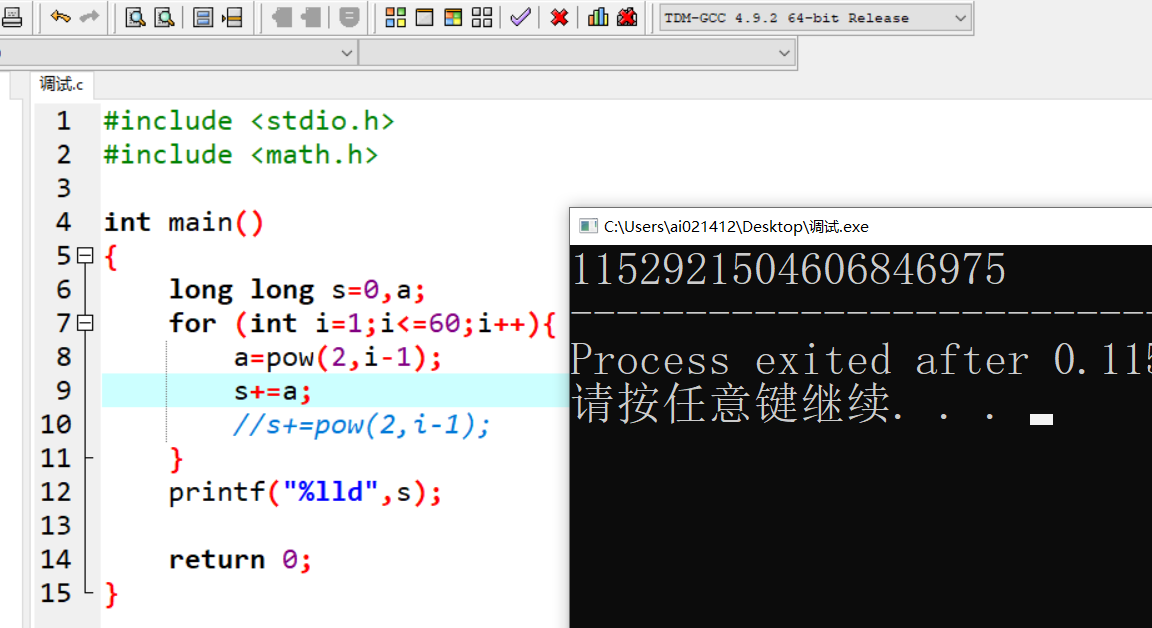The width and height of the screenshot is (1152, 628).
Task: Click line number 13 in the gutter
Action: pos(56,526)
